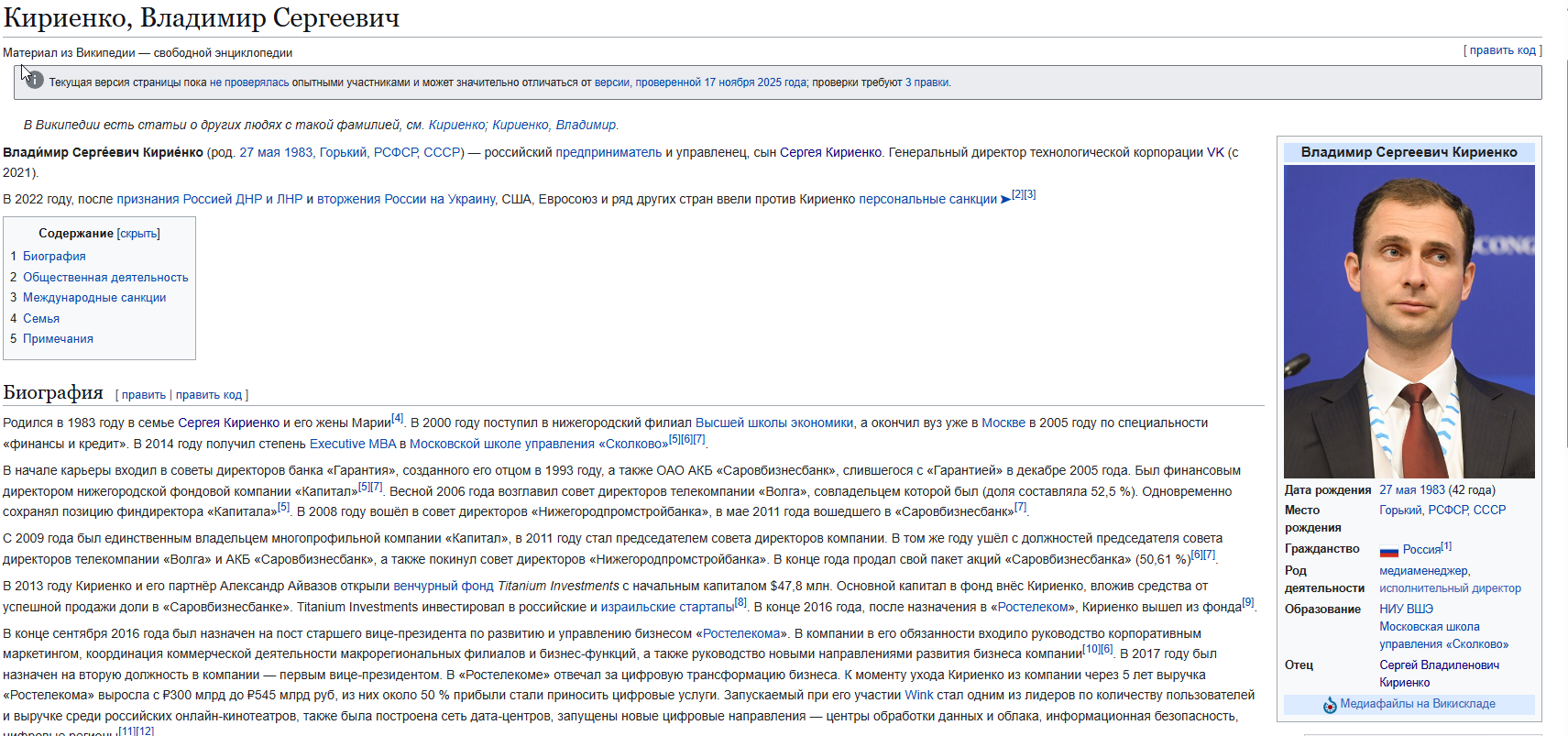Viewport: 1568px width, 736px height.
Task: Open the 'персональные санкции' link
Action: coord(927,199)
